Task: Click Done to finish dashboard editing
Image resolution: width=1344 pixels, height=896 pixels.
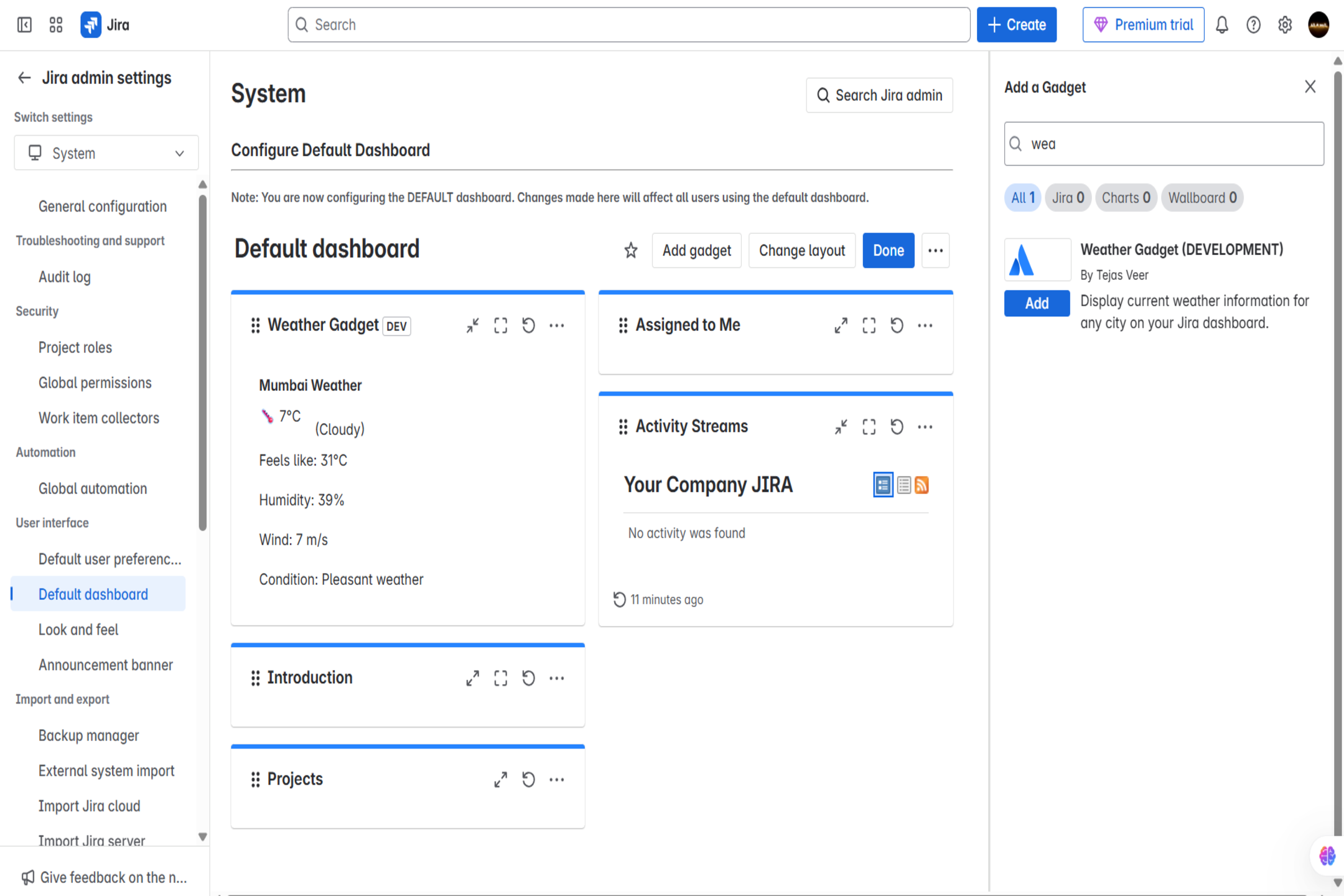Action: [x=888, y=250]
